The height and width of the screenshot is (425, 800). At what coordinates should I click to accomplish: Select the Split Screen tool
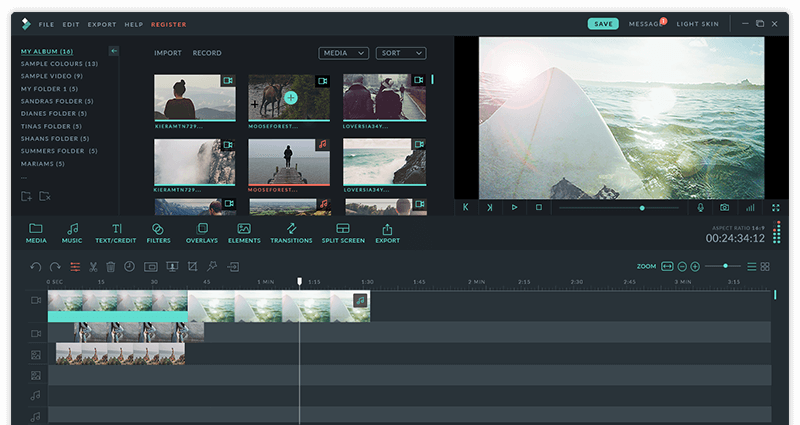[x=343, y=233]
